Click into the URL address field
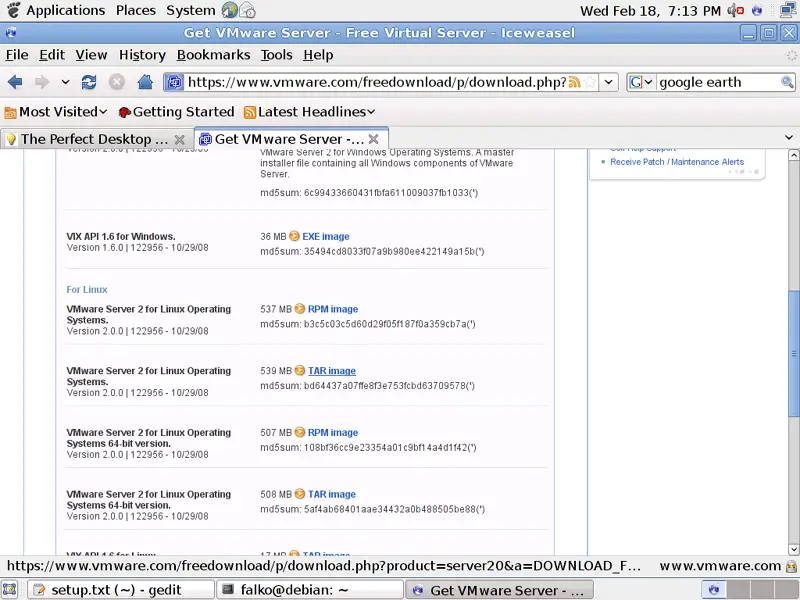800x600 pixels. 377,82
